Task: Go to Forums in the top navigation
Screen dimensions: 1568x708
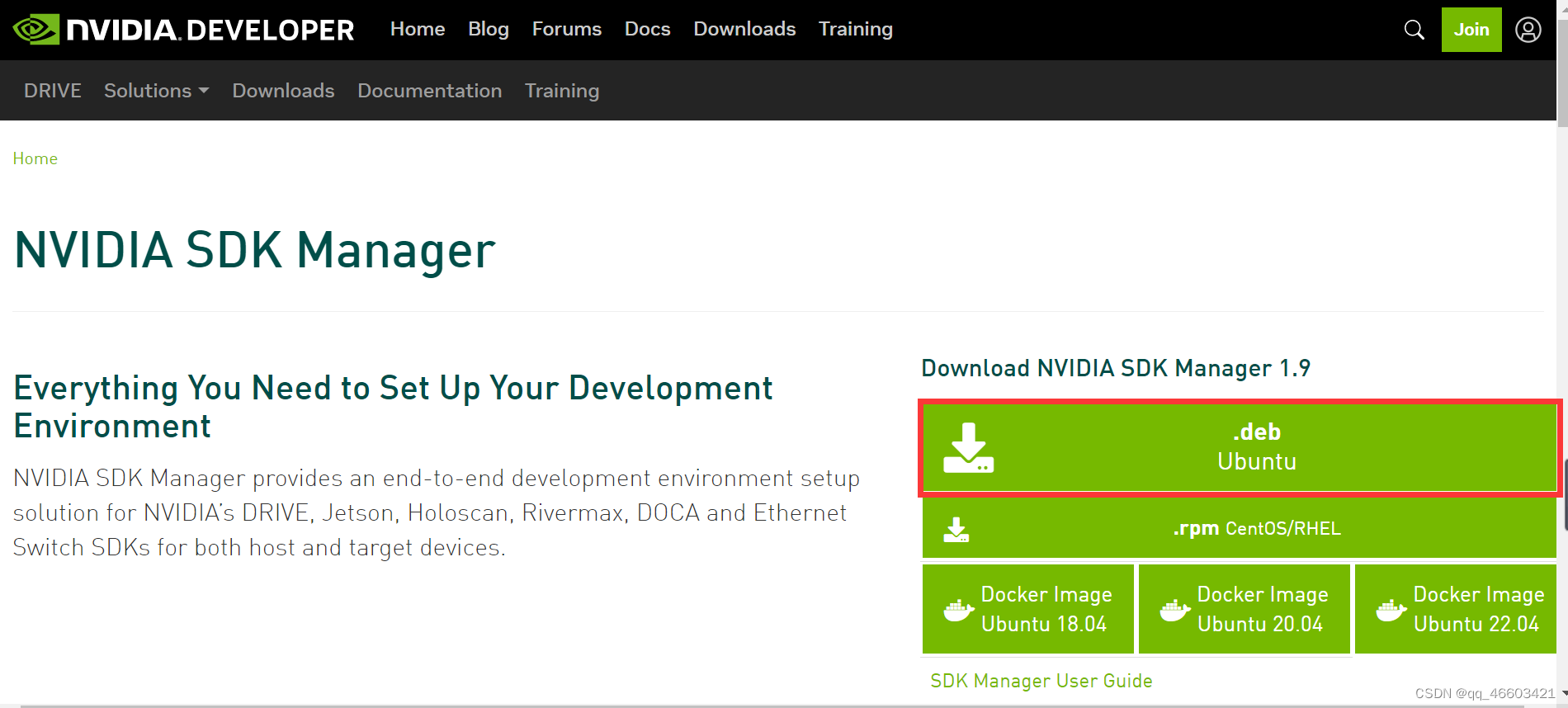Action: click(x=567, y=29)
